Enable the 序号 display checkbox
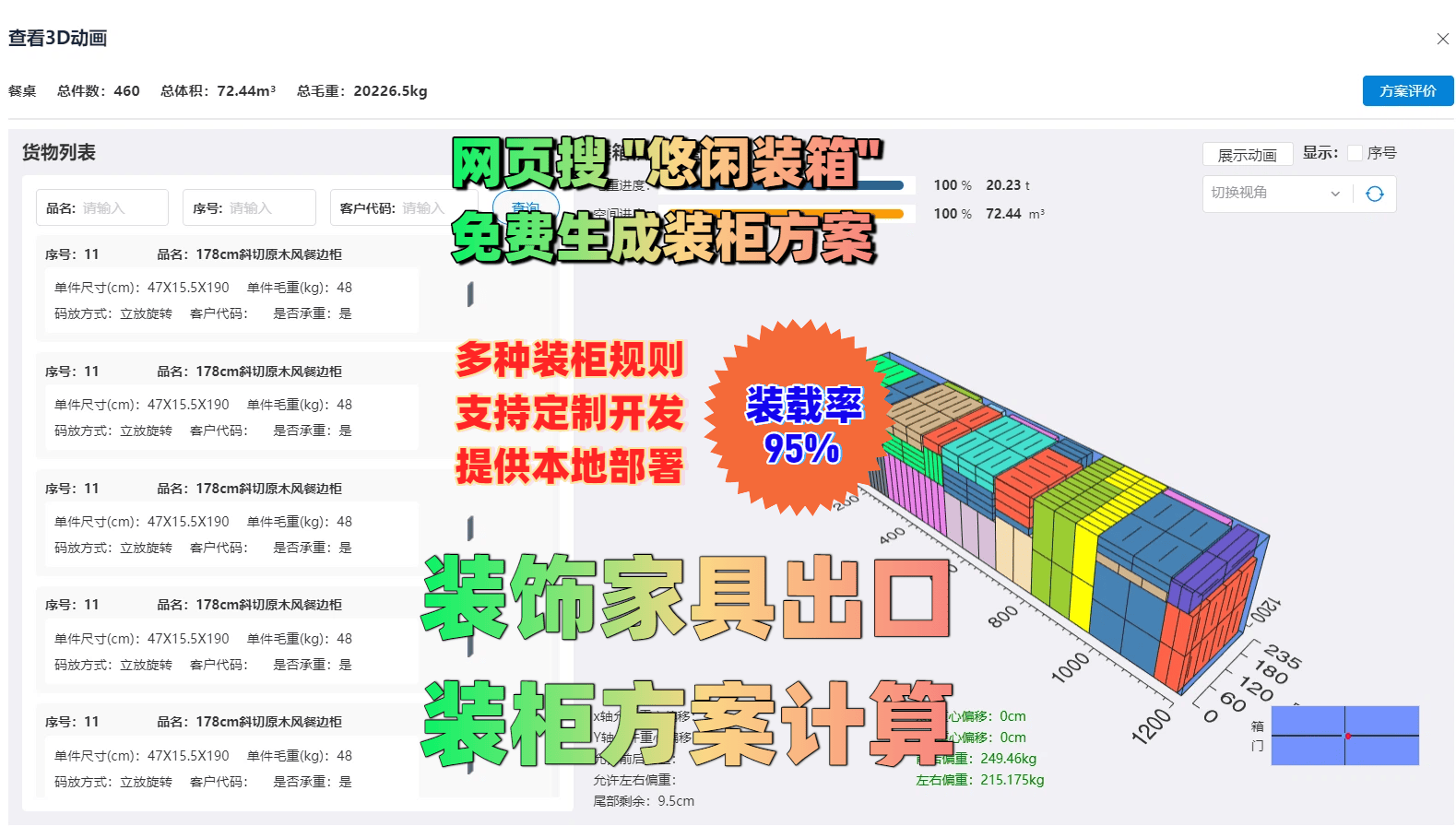1456x826 pixels. pos(1355,153)
